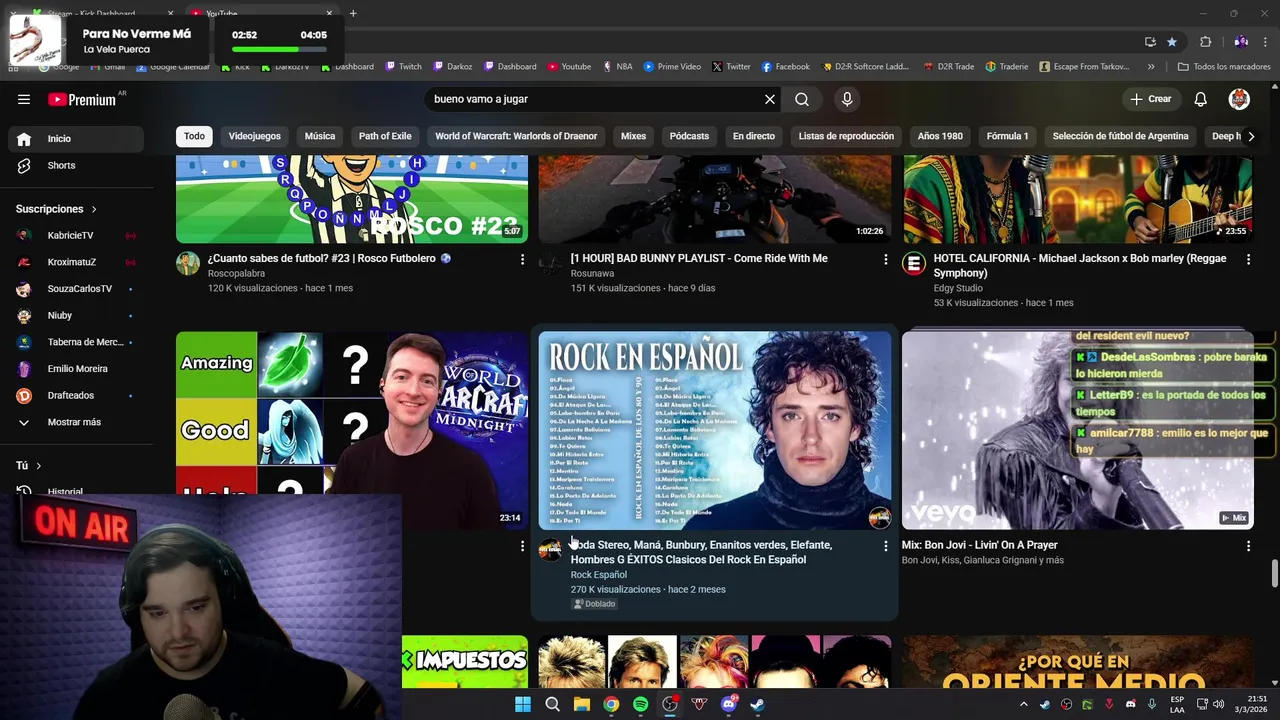Open the notifications bell

pos(1201,99)
